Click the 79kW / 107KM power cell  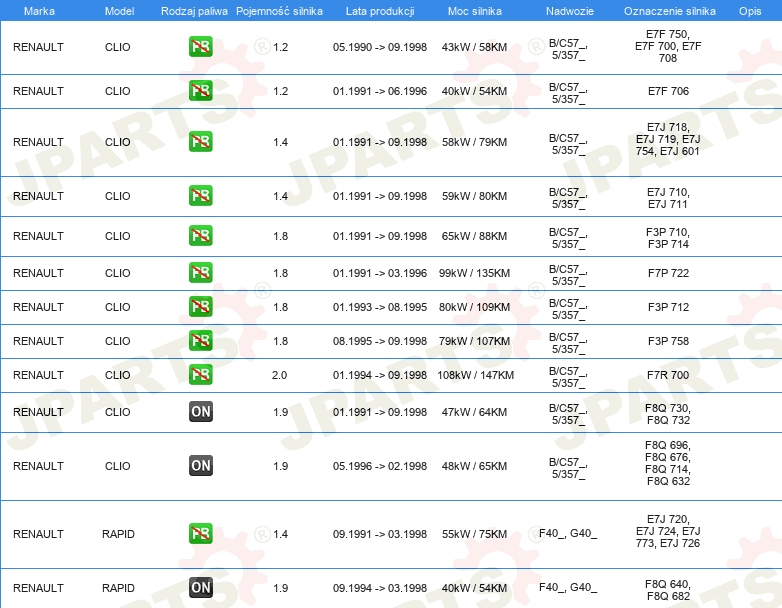474,341
